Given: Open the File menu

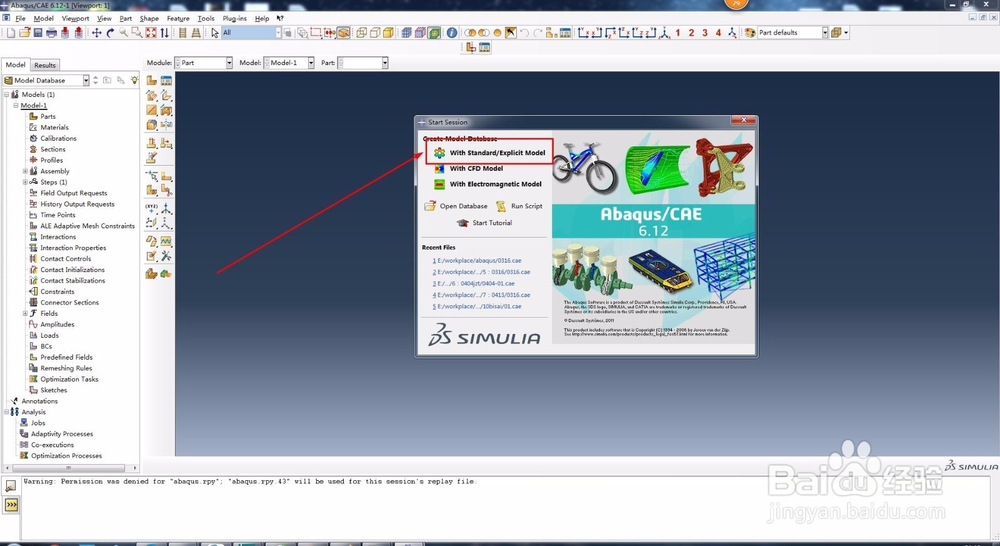Looking at the screenshot, I should click(20, 18).
